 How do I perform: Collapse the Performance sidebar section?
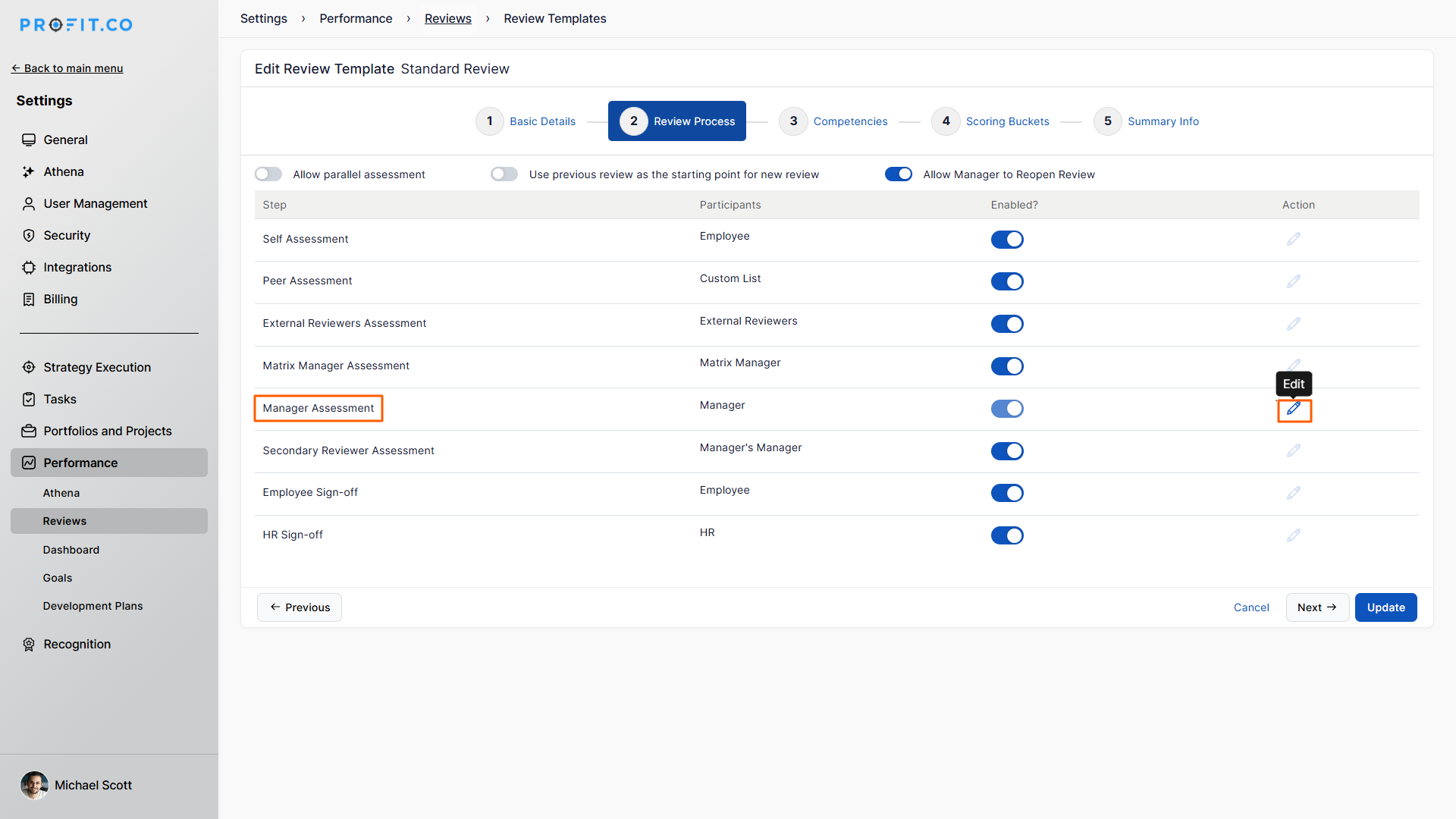point(80,463)
